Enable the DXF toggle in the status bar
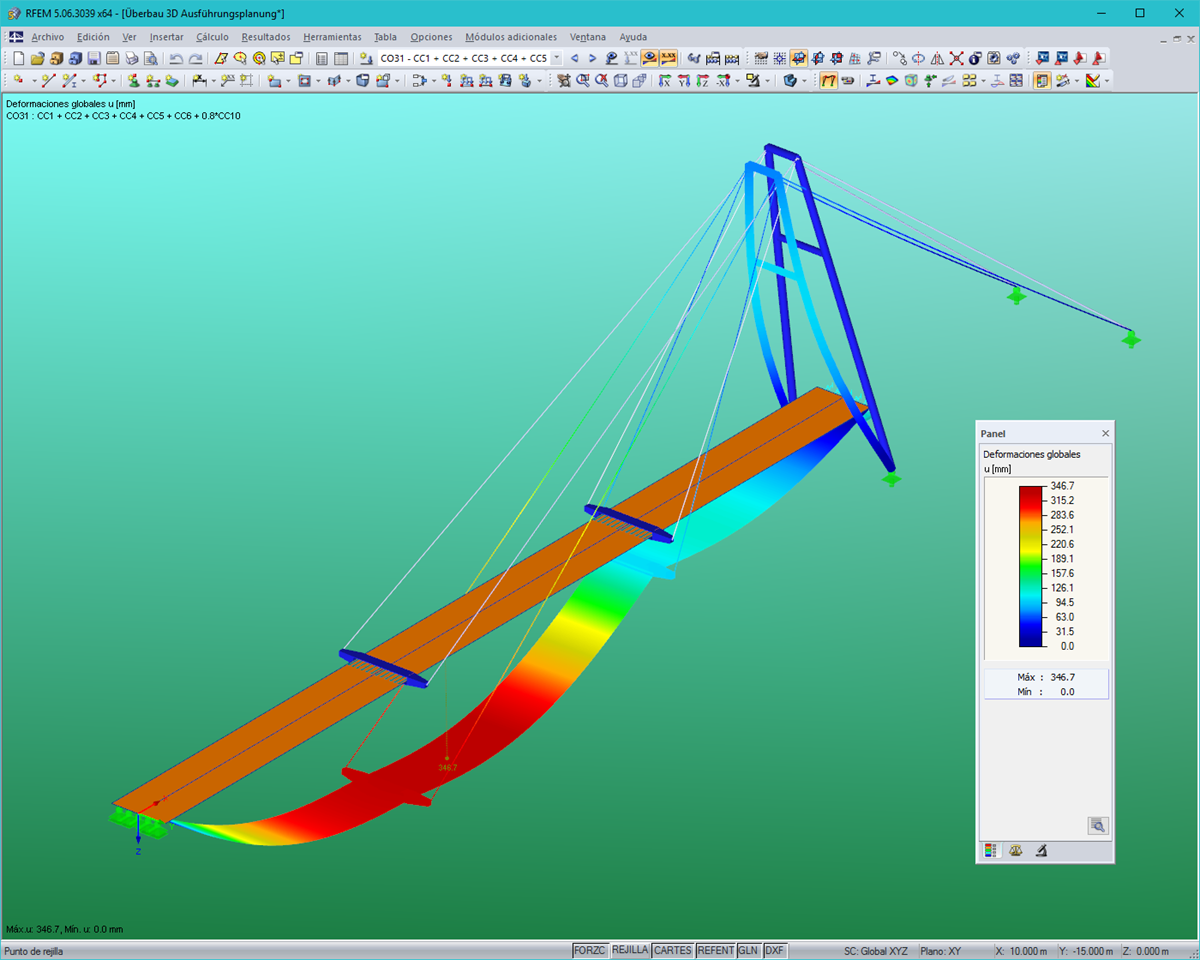 776,950
